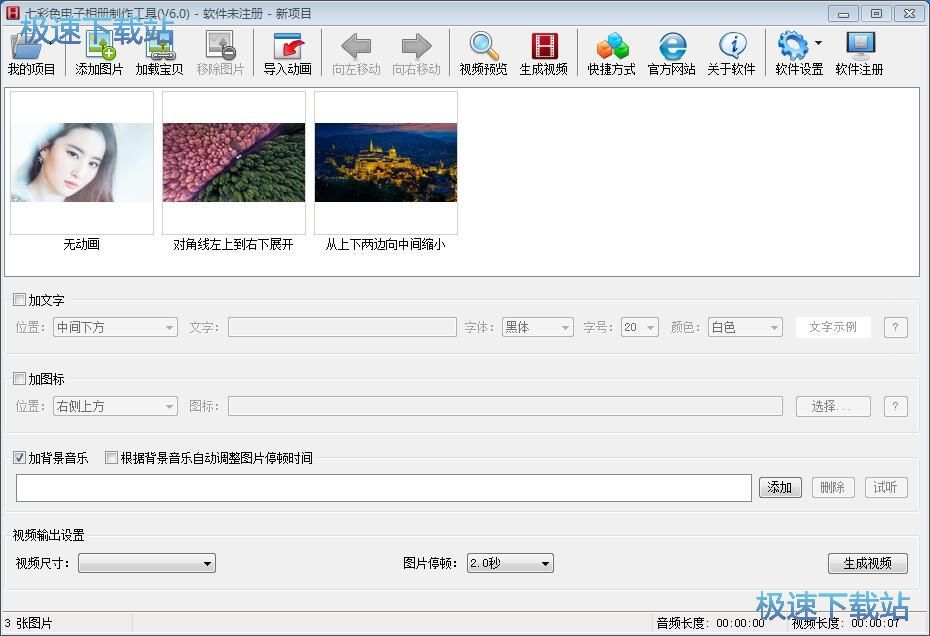The width and height of the screenshot is (930, 636).
Task: Click the 音频长度 status text
Action: 711,623
